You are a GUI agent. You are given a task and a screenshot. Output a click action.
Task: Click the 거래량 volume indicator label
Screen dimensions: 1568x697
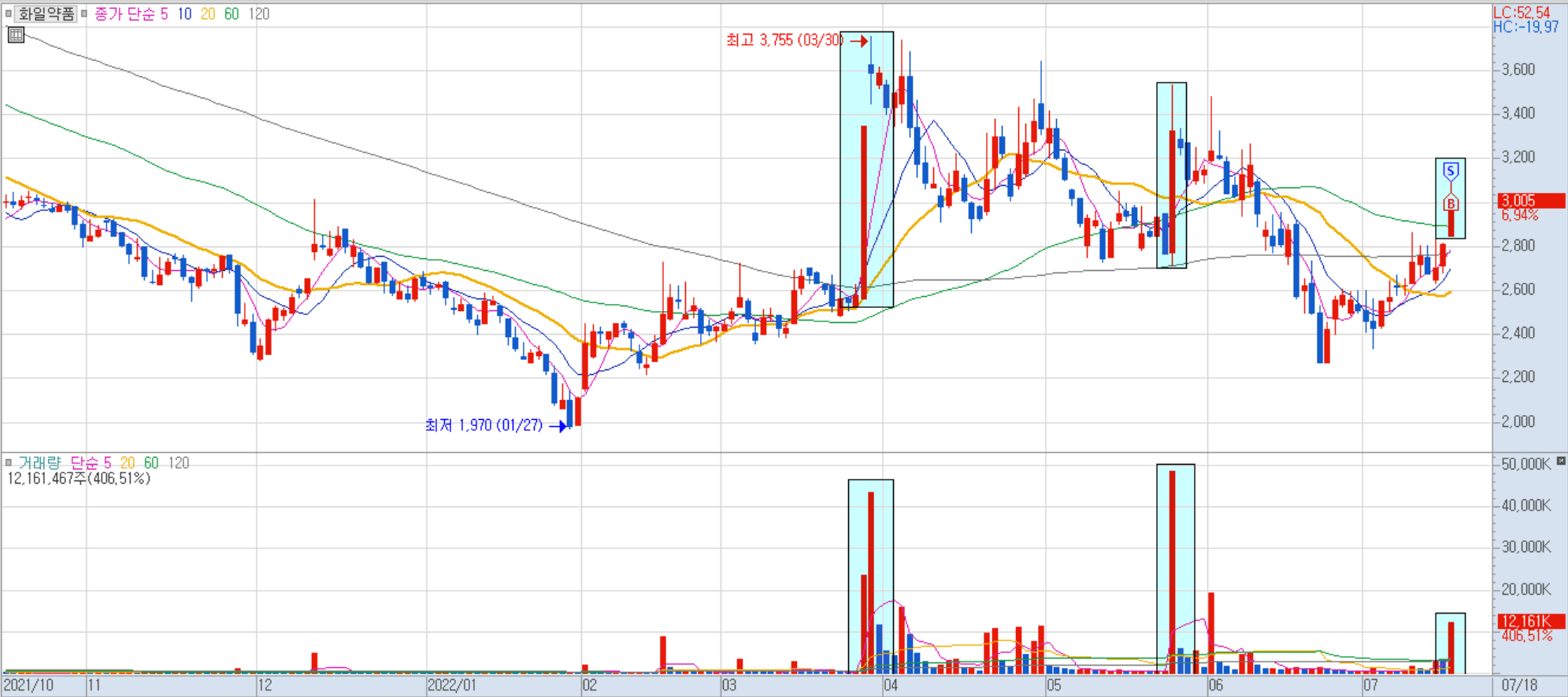point(39,462)
